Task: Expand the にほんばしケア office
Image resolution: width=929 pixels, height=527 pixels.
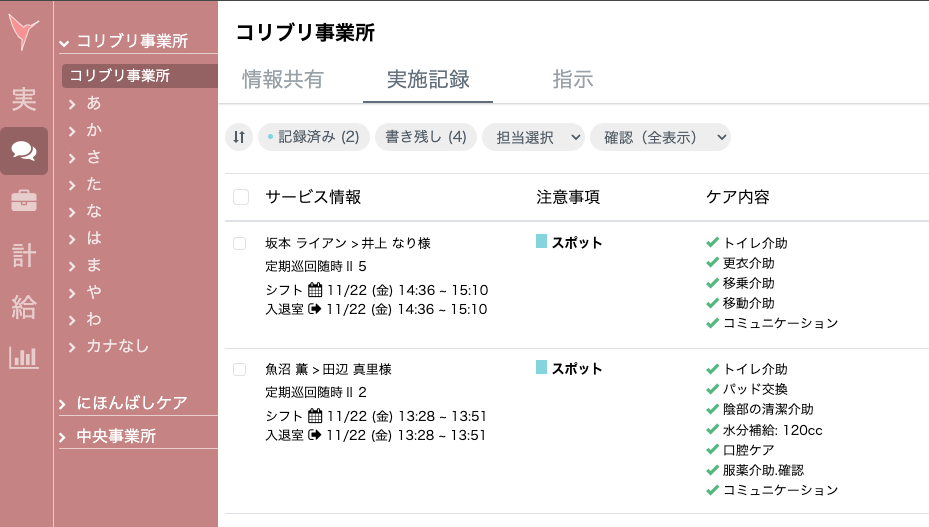Action: [62, 404]
